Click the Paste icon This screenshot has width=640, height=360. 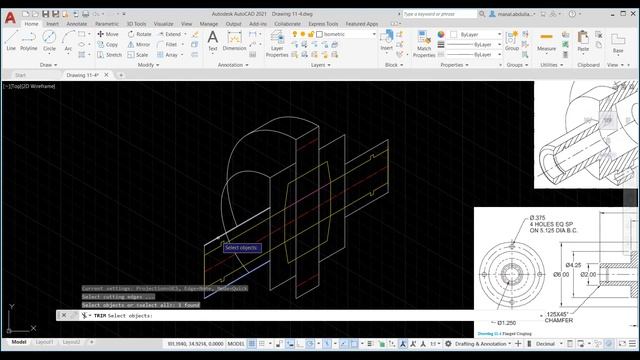(x=583, y=41)
